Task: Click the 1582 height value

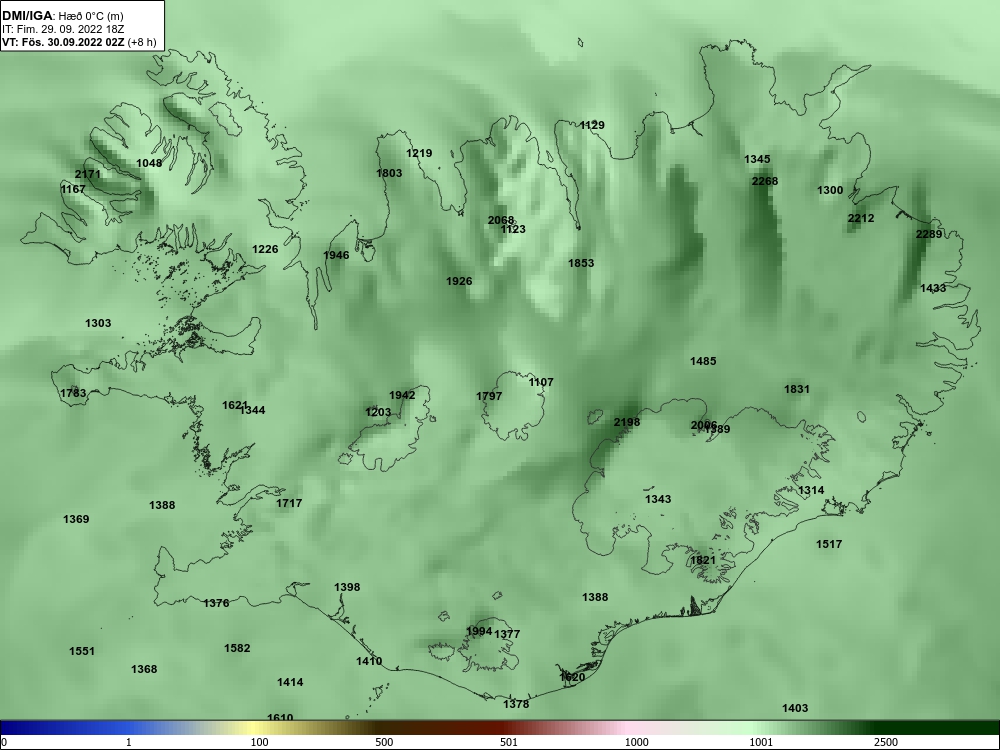Action: point(237,648)
